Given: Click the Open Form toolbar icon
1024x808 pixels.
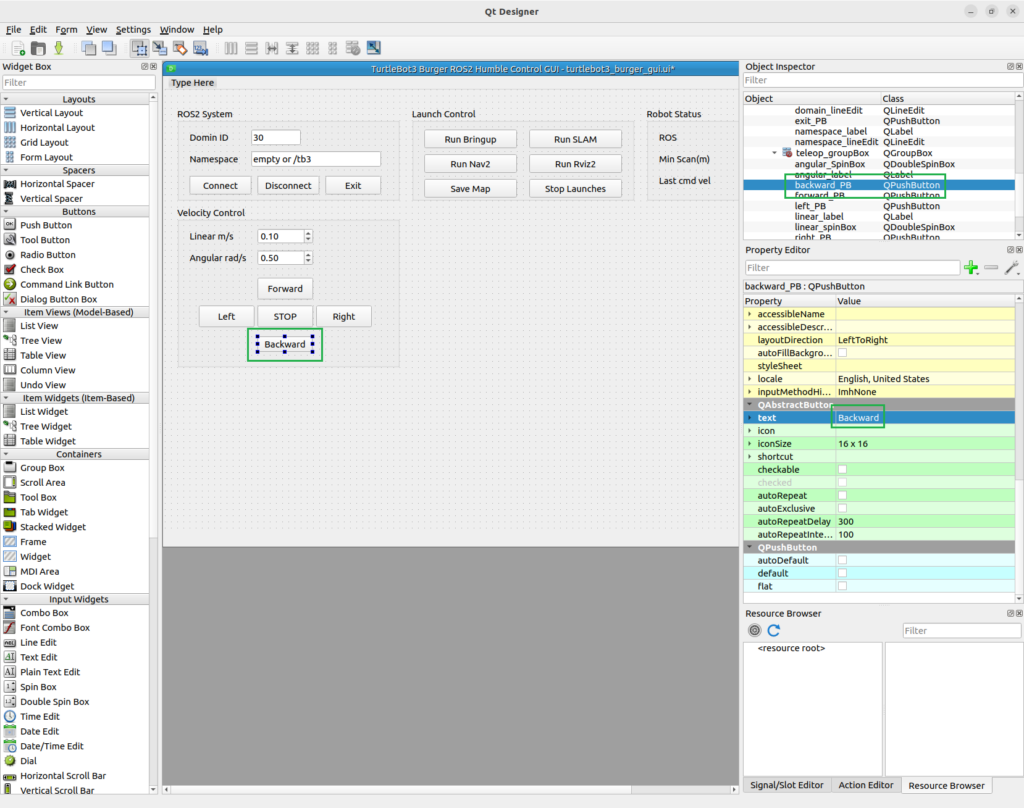Looking at the screenshot, I should [x=39, y=48].
